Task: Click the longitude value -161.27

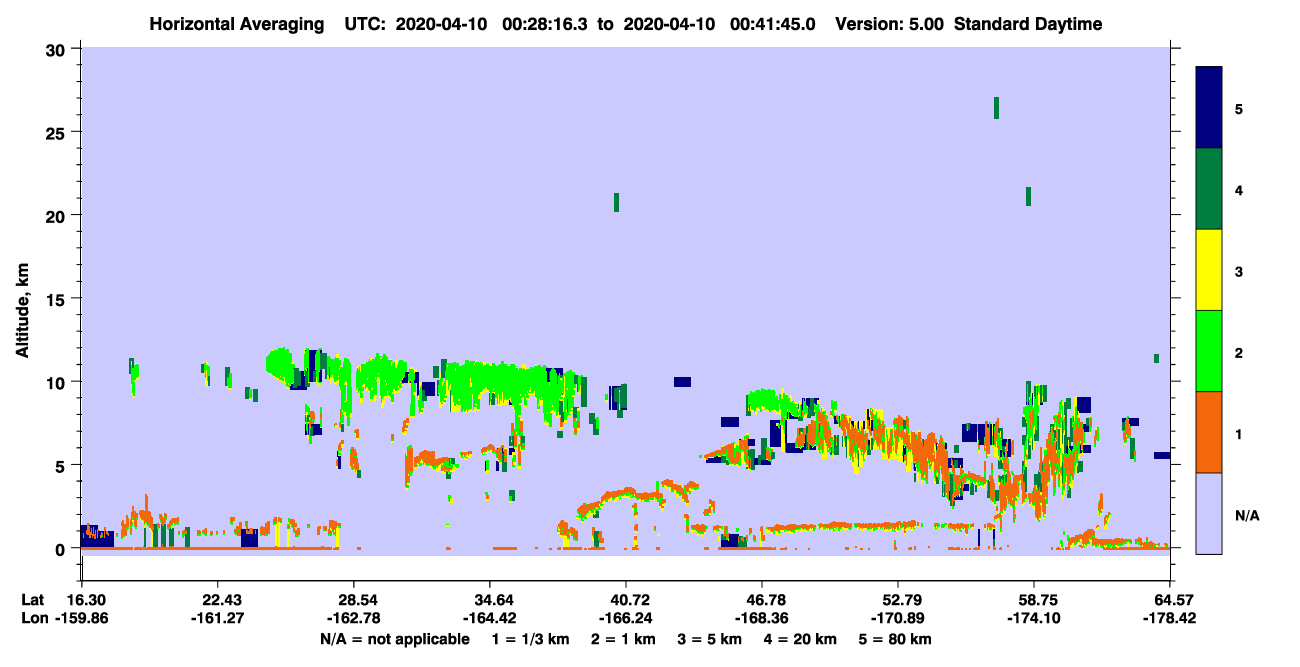Action: tap(217, 619)
